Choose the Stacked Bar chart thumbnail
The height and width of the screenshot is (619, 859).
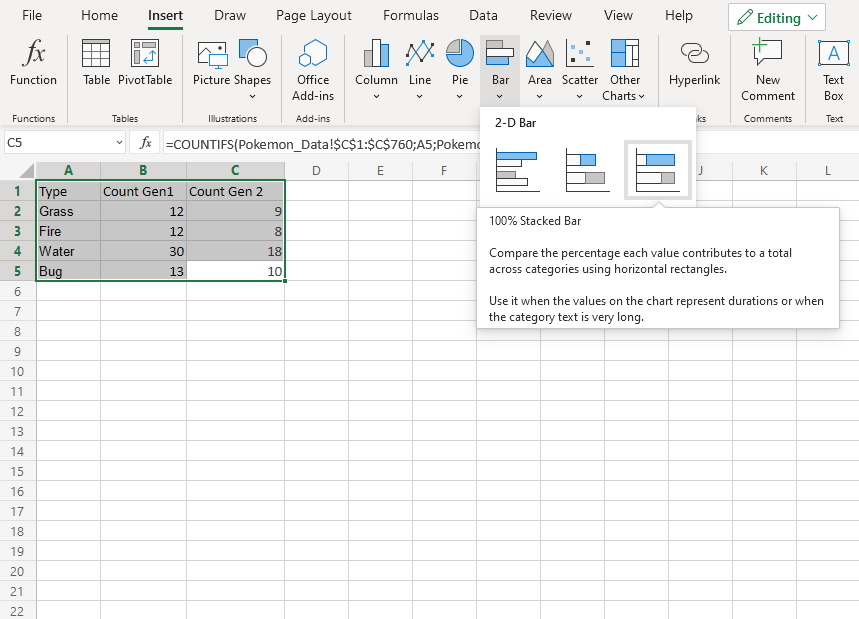click(587, 170)
